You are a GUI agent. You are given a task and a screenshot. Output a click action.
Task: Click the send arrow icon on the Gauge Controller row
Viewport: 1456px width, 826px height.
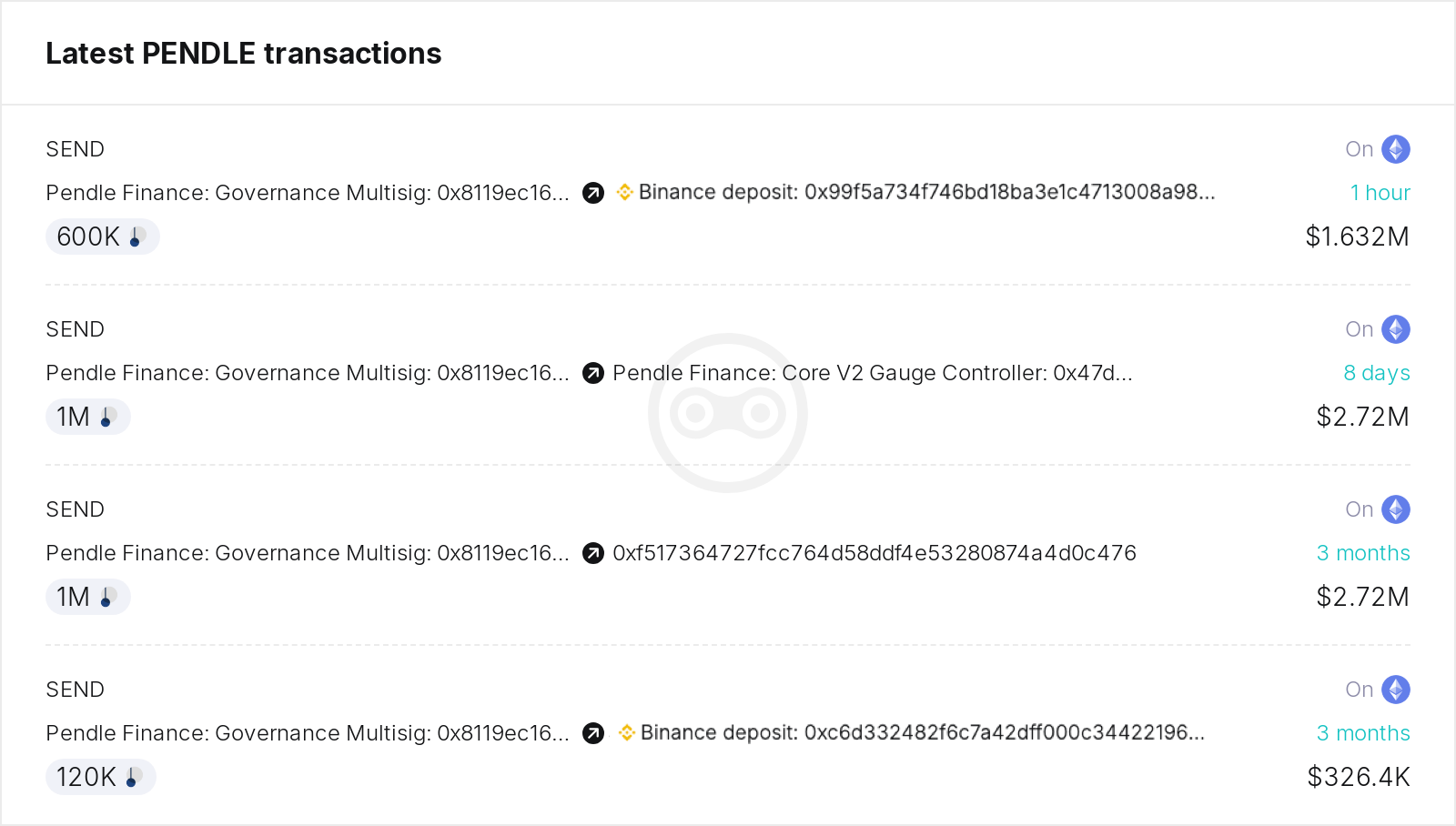pyautogui.click(x=592, y=373)
